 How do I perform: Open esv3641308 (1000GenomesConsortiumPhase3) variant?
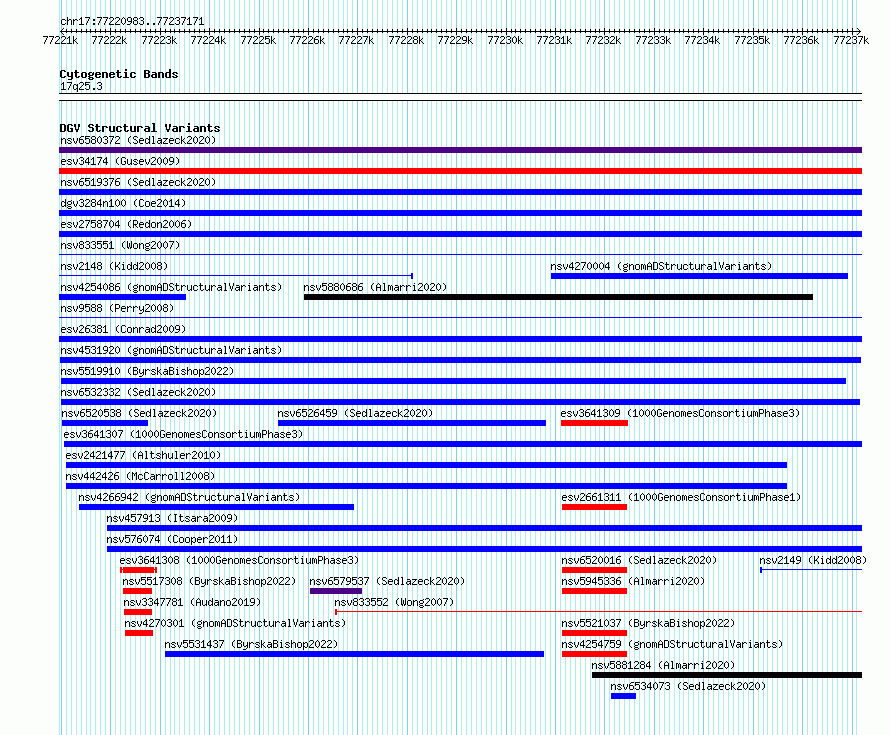point(239,560)
